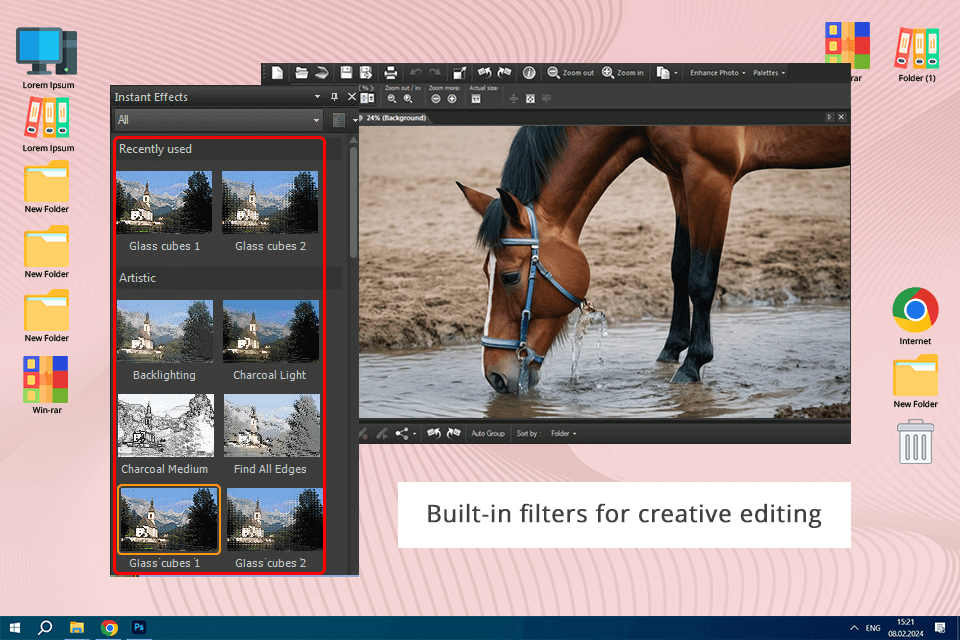Open Chrome from the taskbar
The image size is (960, 640).
(x=109, y=628)
